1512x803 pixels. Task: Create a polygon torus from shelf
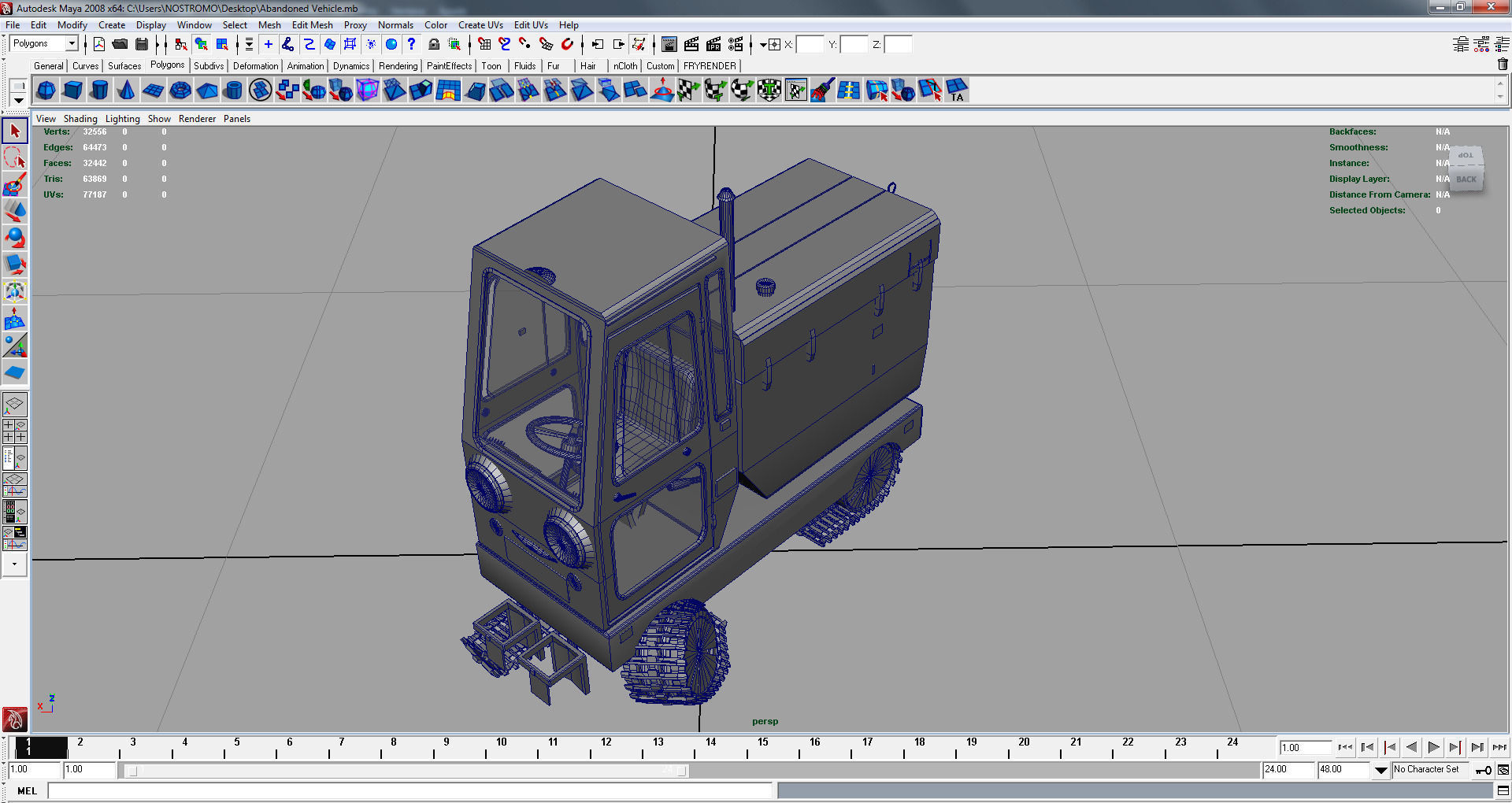click(180, 90)
